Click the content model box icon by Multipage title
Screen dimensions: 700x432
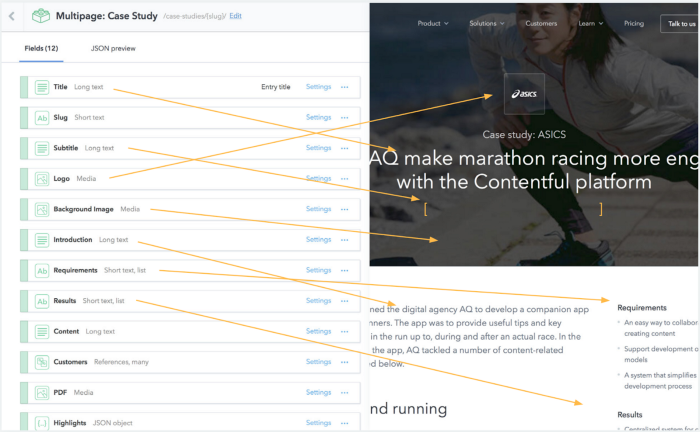[x=41, y=16]
